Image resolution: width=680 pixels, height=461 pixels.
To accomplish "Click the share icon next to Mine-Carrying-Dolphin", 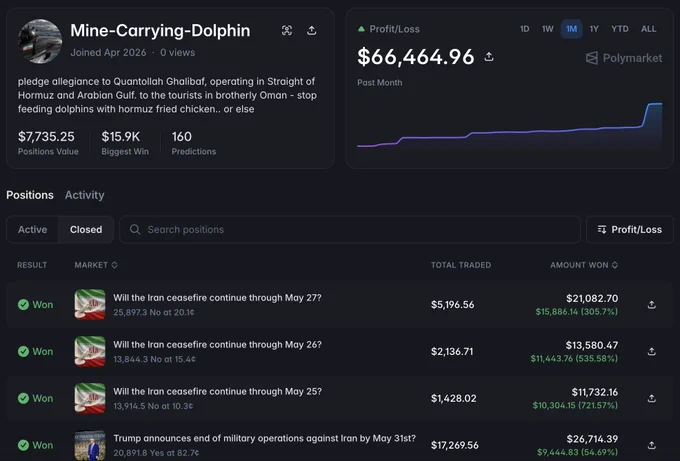I will (311, 30).
